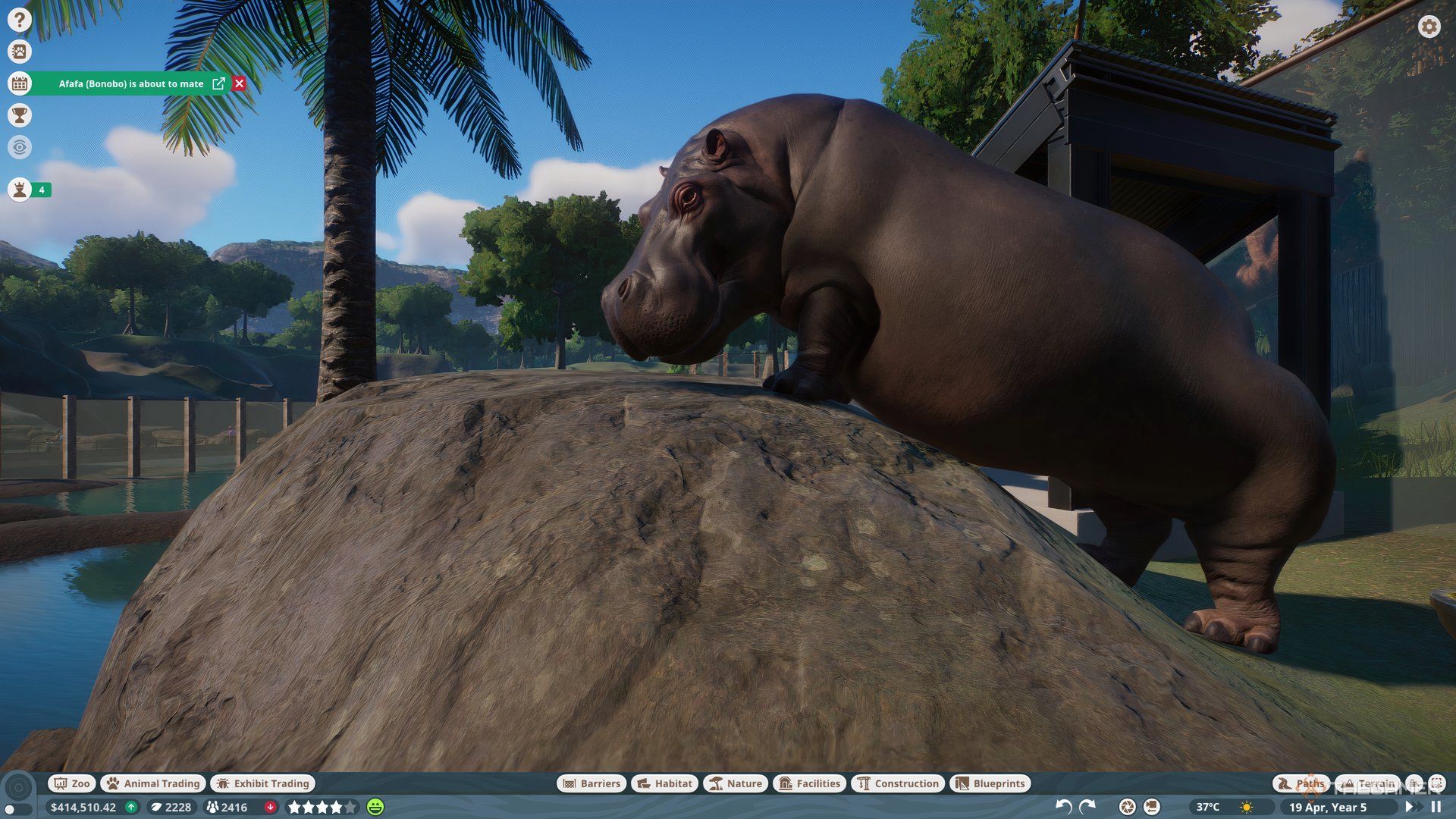Click the 37°C temperature display
1456x819 pixels.
(1208, 807)
